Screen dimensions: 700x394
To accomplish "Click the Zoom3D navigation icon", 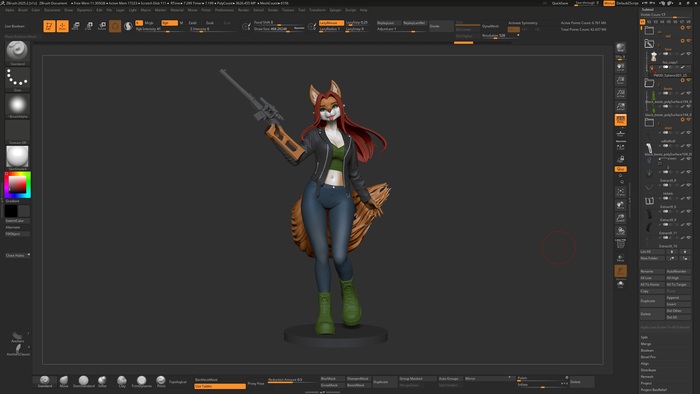I will point(621,218).
